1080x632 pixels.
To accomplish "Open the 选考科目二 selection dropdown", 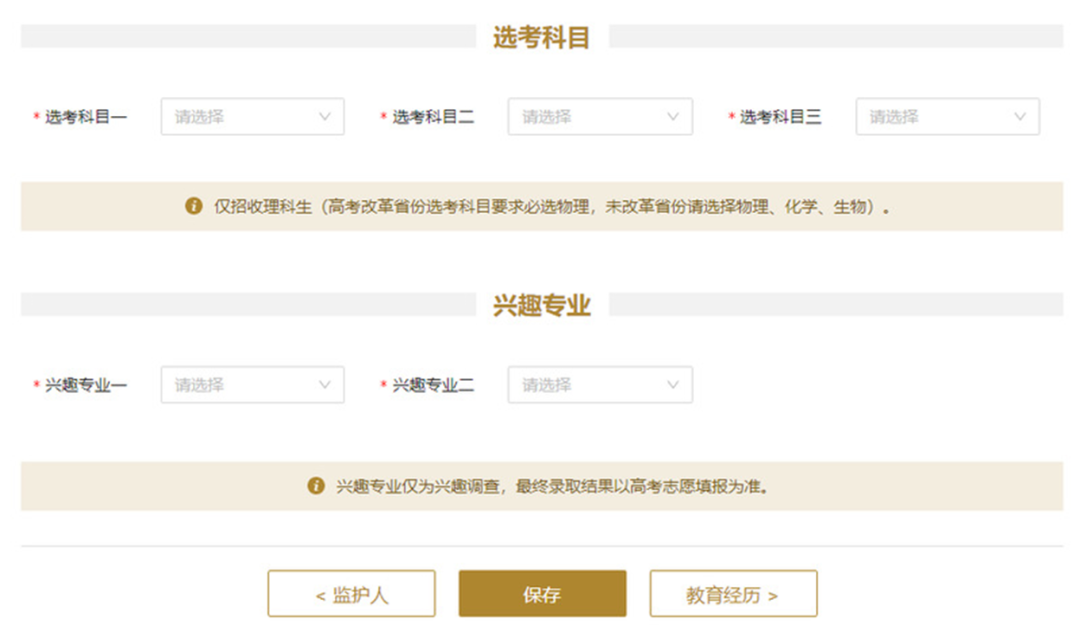I will click(599, 116).
